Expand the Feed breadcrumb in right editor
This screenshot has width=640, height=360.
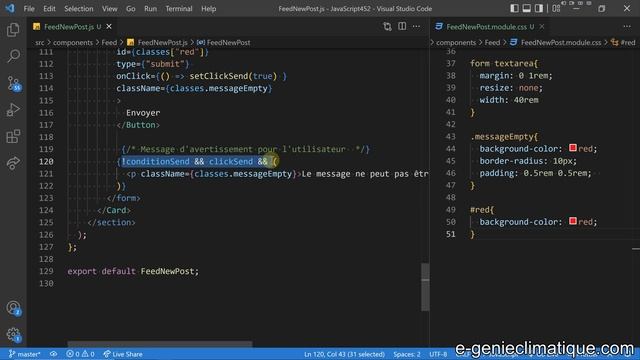coord(492,42)
